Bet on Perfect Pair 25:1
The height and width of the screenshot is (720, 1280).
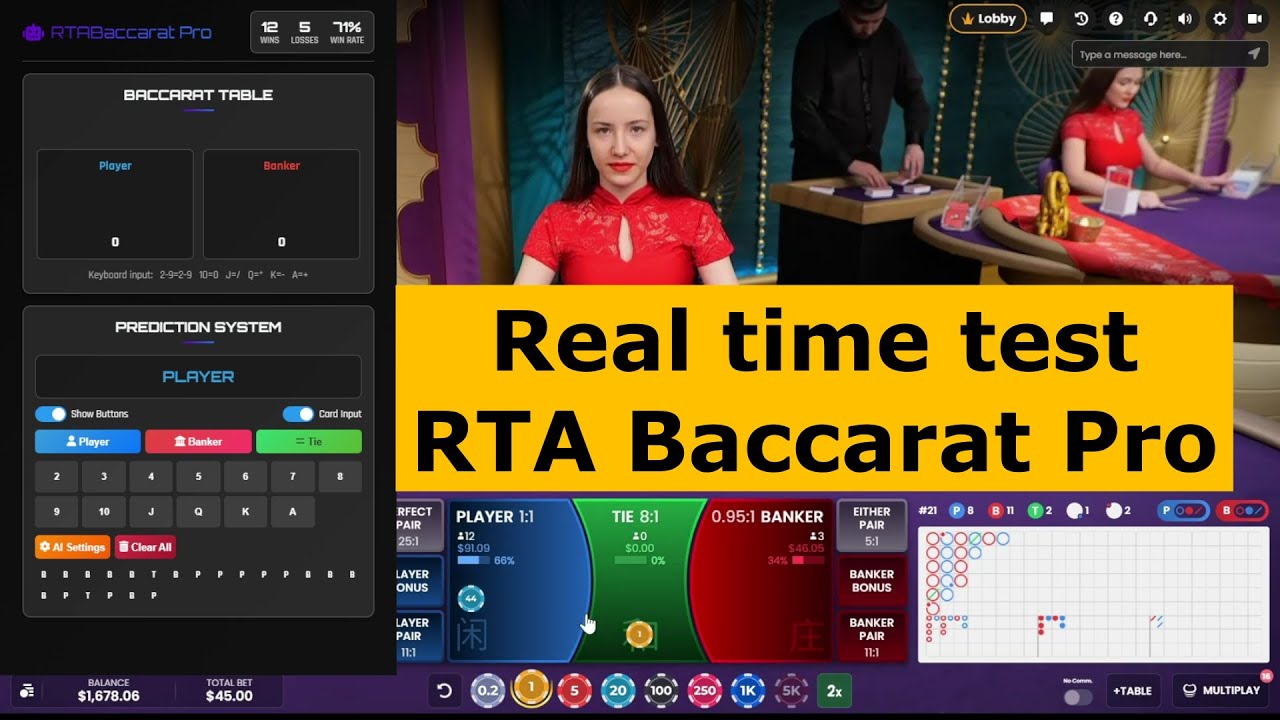click(x=419, y=525)
